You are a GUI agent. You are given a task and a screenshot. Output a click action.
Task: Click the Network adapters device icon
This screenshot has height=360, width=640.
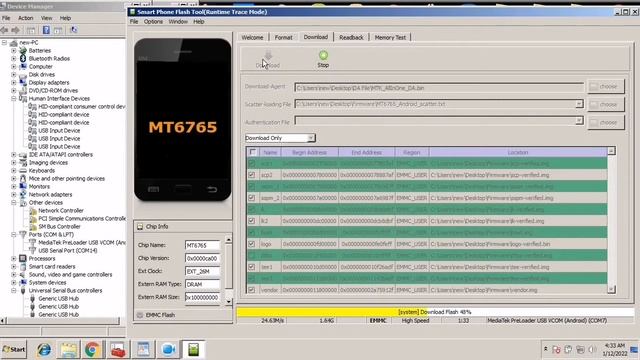23,195
